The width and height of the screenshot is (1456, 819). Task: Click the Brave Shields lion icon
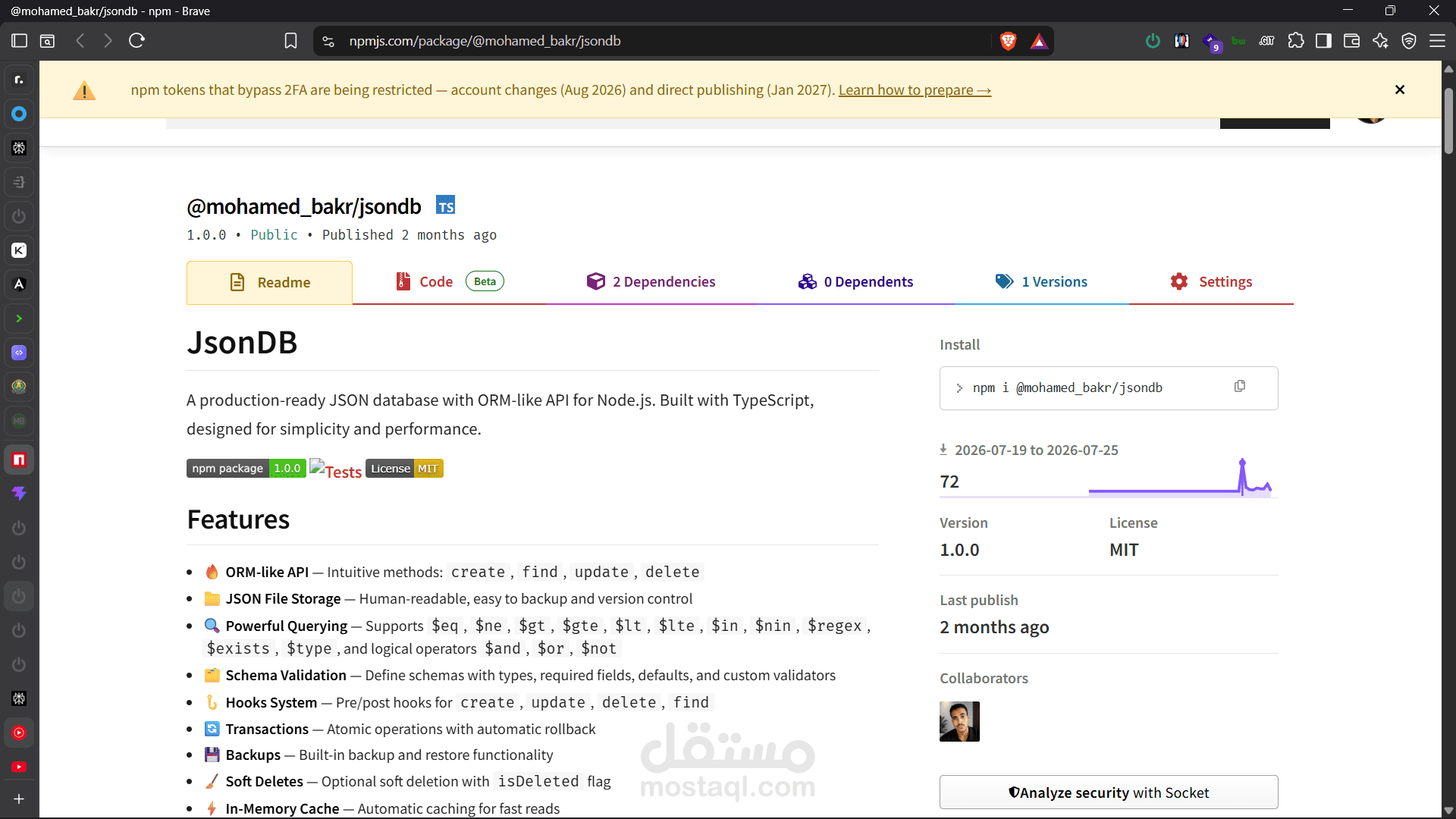tap(1008, 41)
